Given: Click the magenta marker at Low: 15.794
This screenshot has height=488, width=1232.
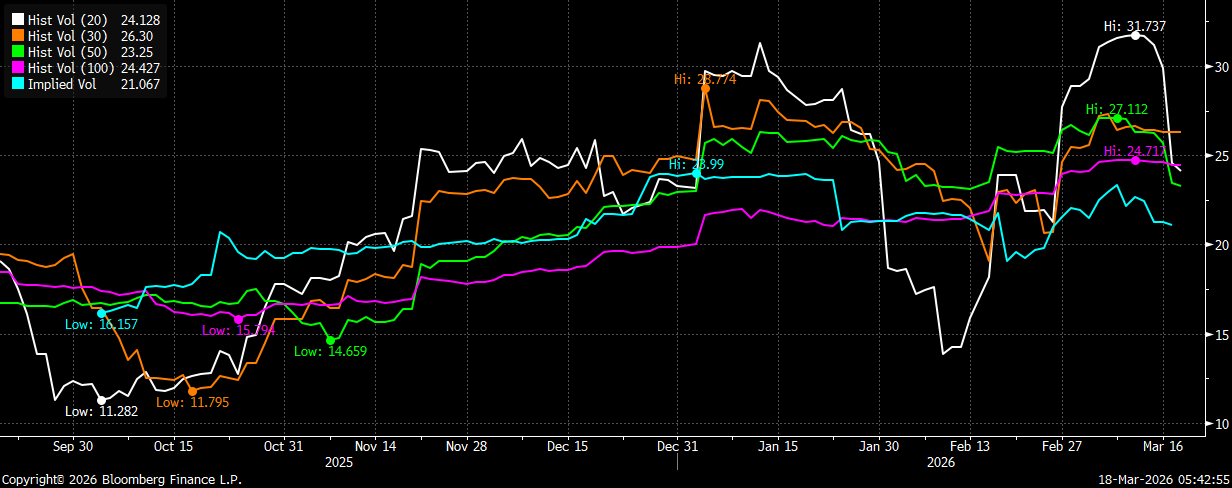Looking at the screenshot, I should 238,319.
